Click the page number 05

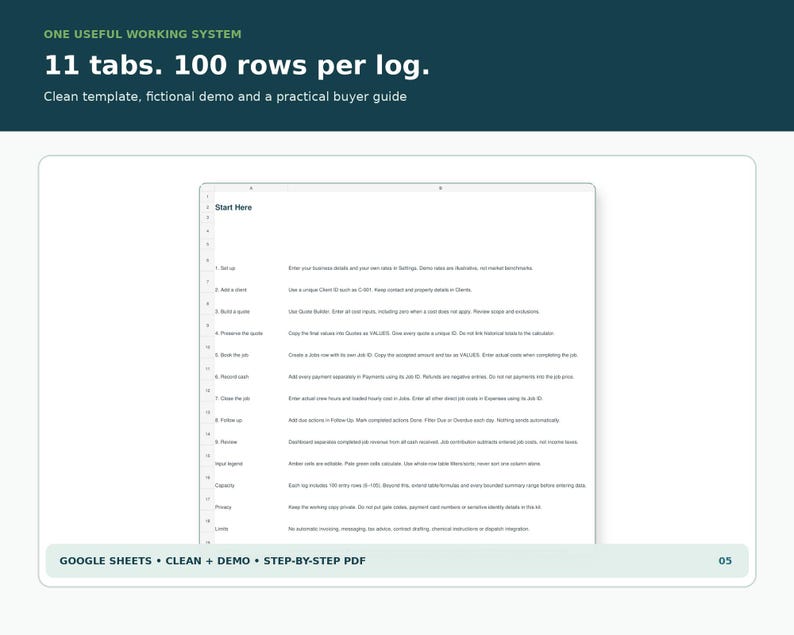click(x=725, y=561)
